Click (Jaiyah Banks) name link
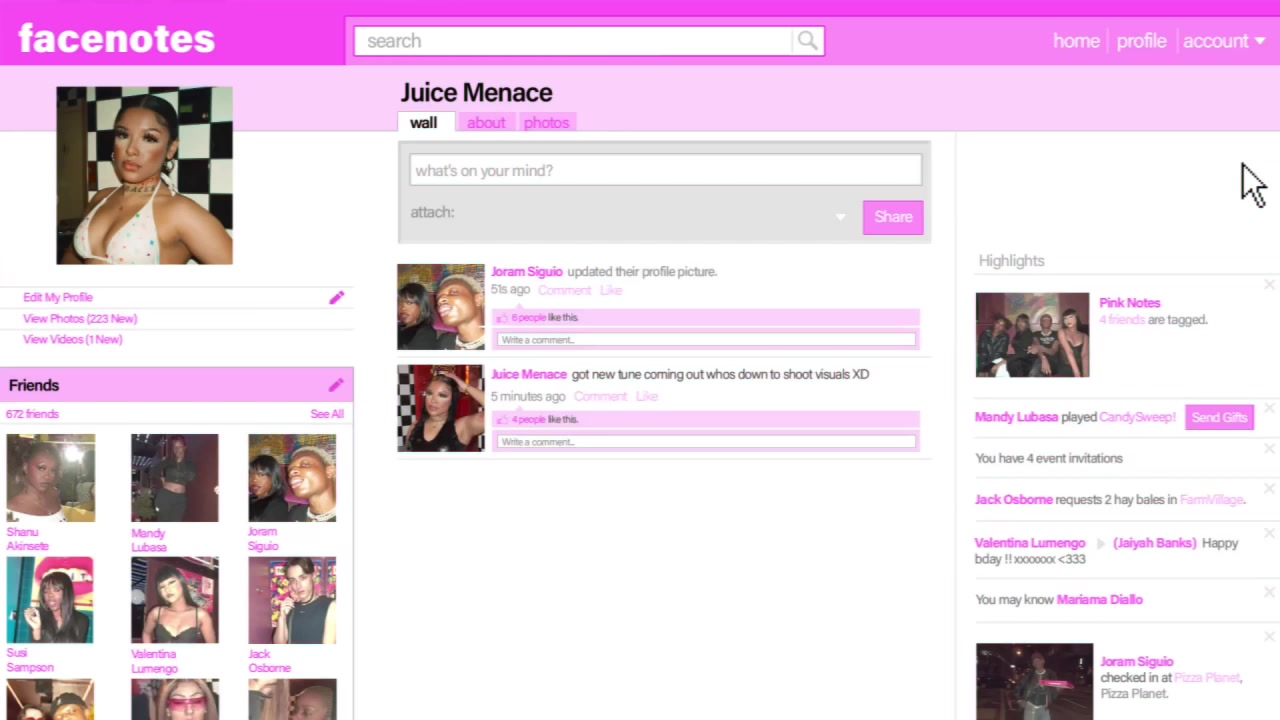Viewport: 1280px width, 720px height. pyautogui.click(x=1154, y=543)
